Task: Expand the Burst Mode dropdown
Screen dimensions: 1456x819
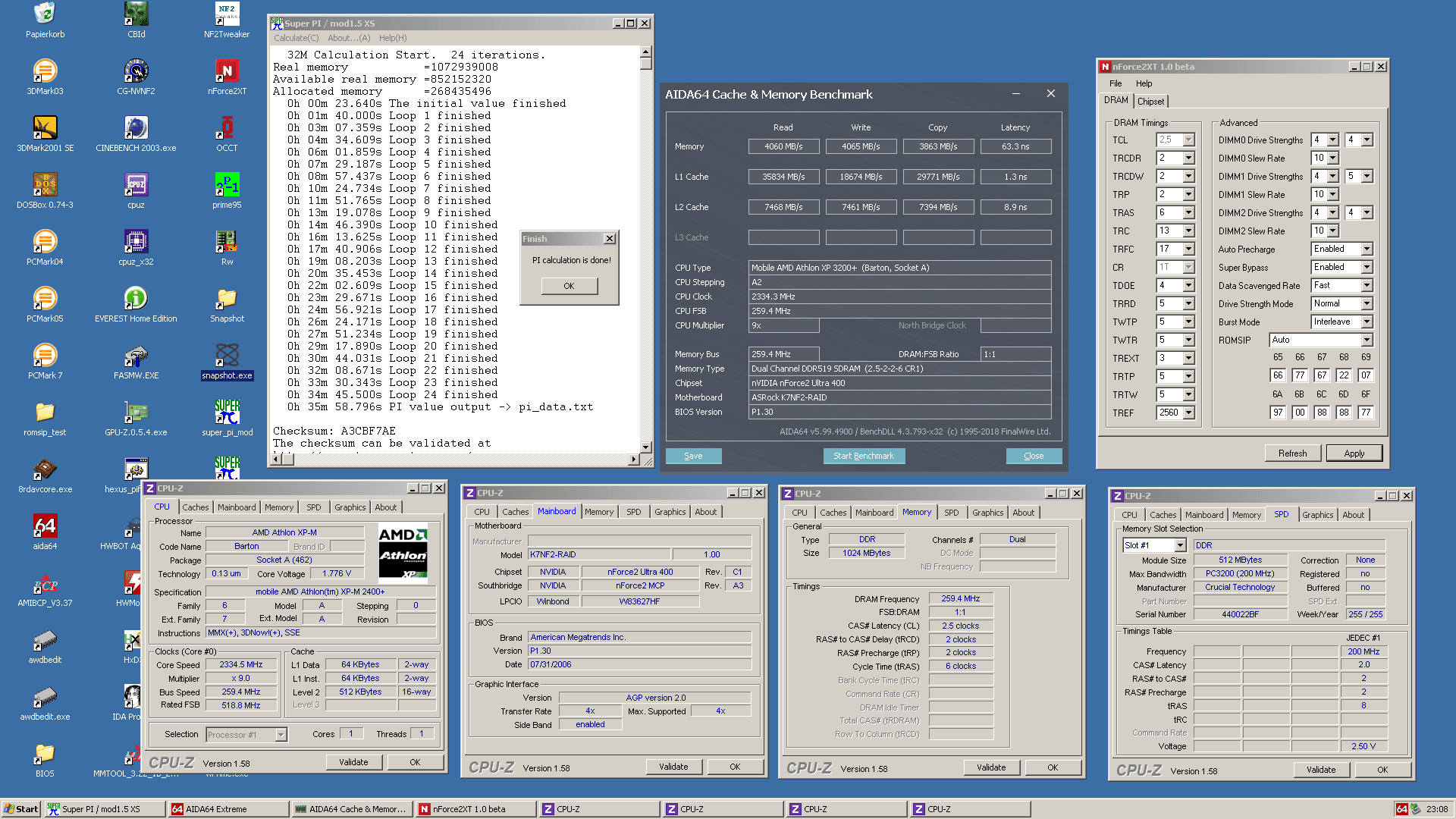Action: pyautogui.click(x=1367, y=322)
